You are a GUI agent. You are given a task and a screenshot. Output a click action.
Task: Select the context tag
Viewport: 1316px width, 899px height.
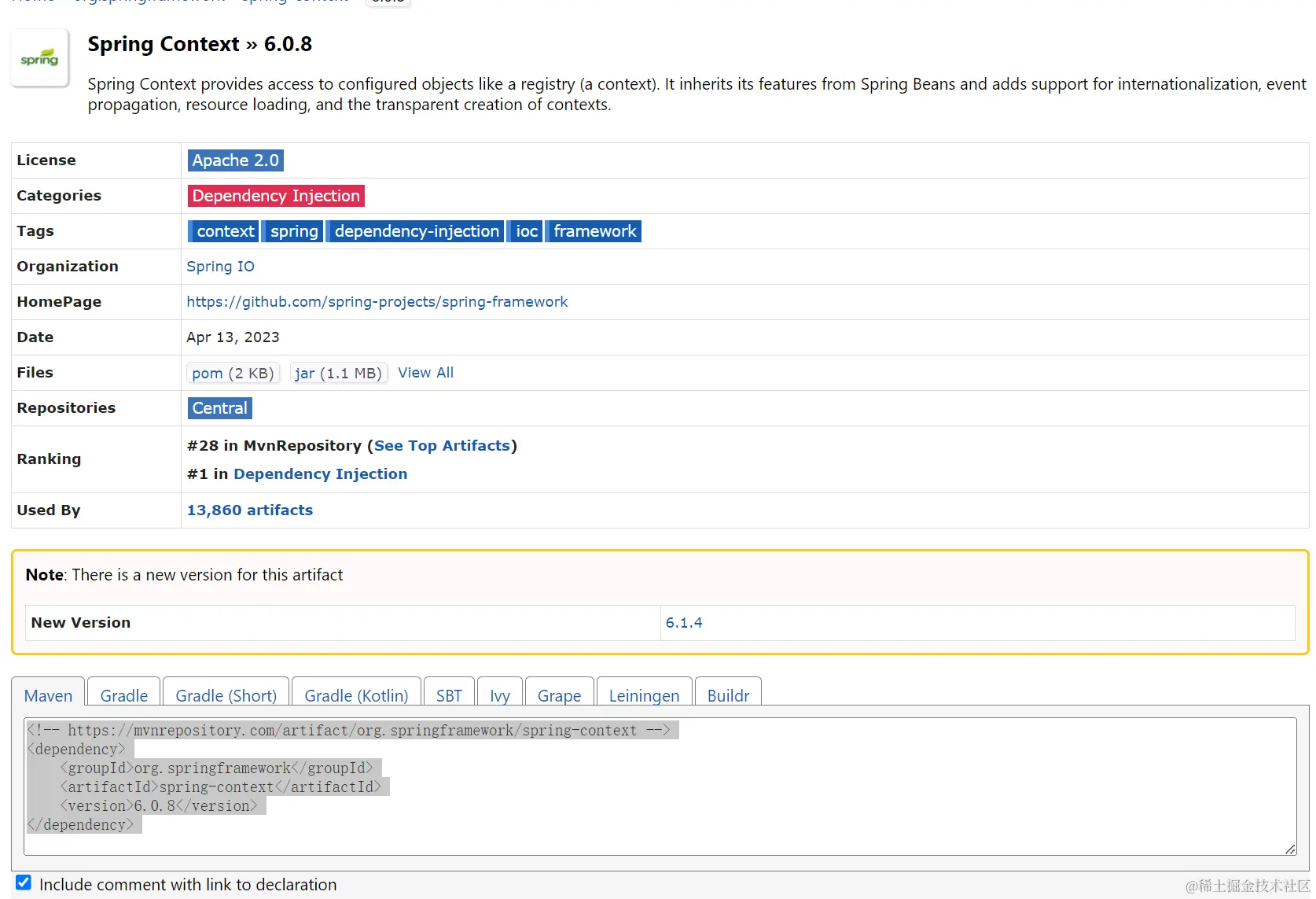(x=224, y=231)
